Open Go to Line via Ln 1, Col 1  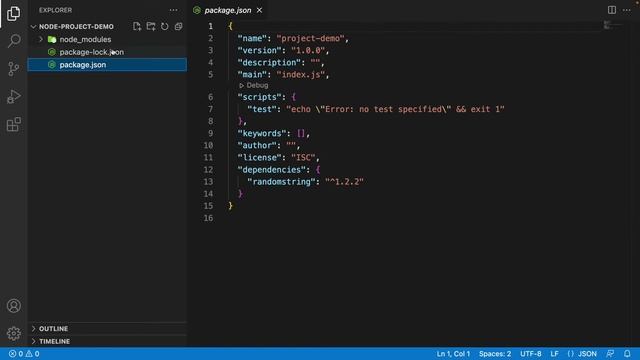click(x=453, y=353)
